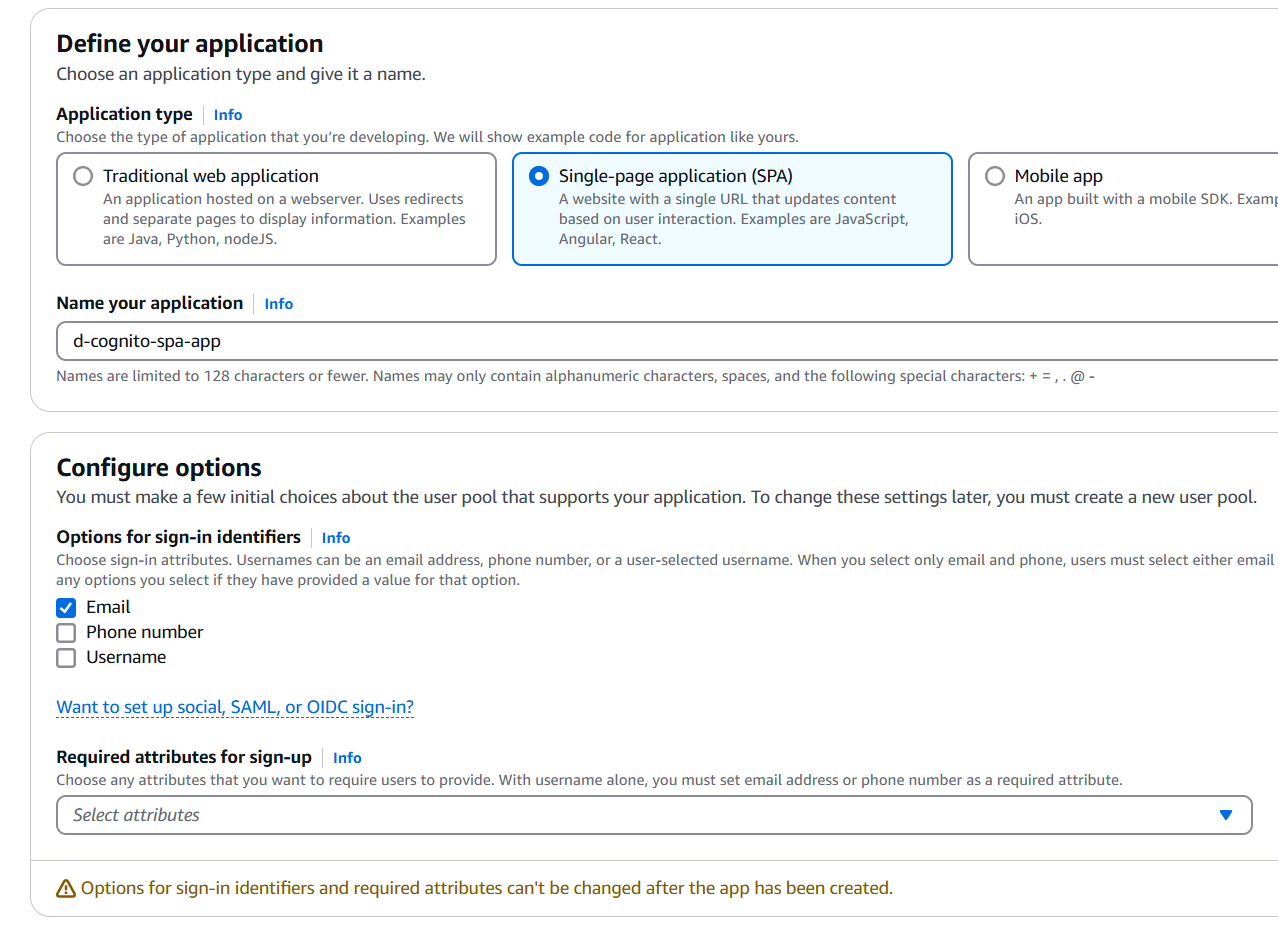The image size is (1278, 926).
Task: Click the warning triangle icon
Action: pyautogui.click(x=66, y=888)
